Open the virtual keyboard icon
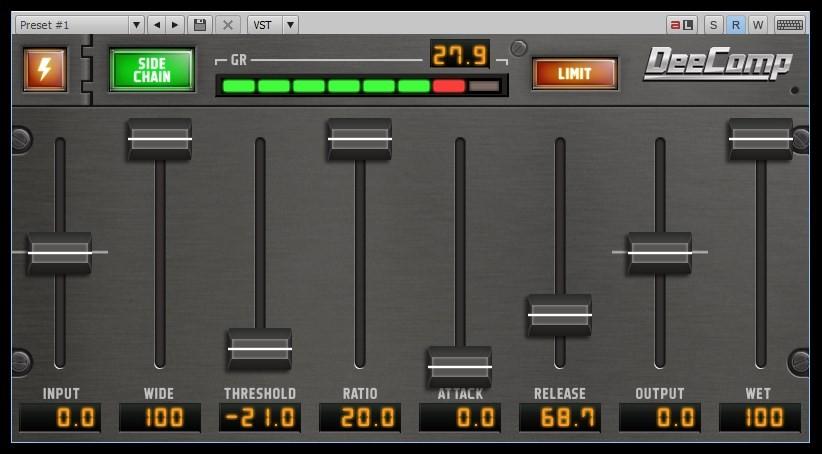Screen dimensions: 822x454 click(x=789, y=25)
